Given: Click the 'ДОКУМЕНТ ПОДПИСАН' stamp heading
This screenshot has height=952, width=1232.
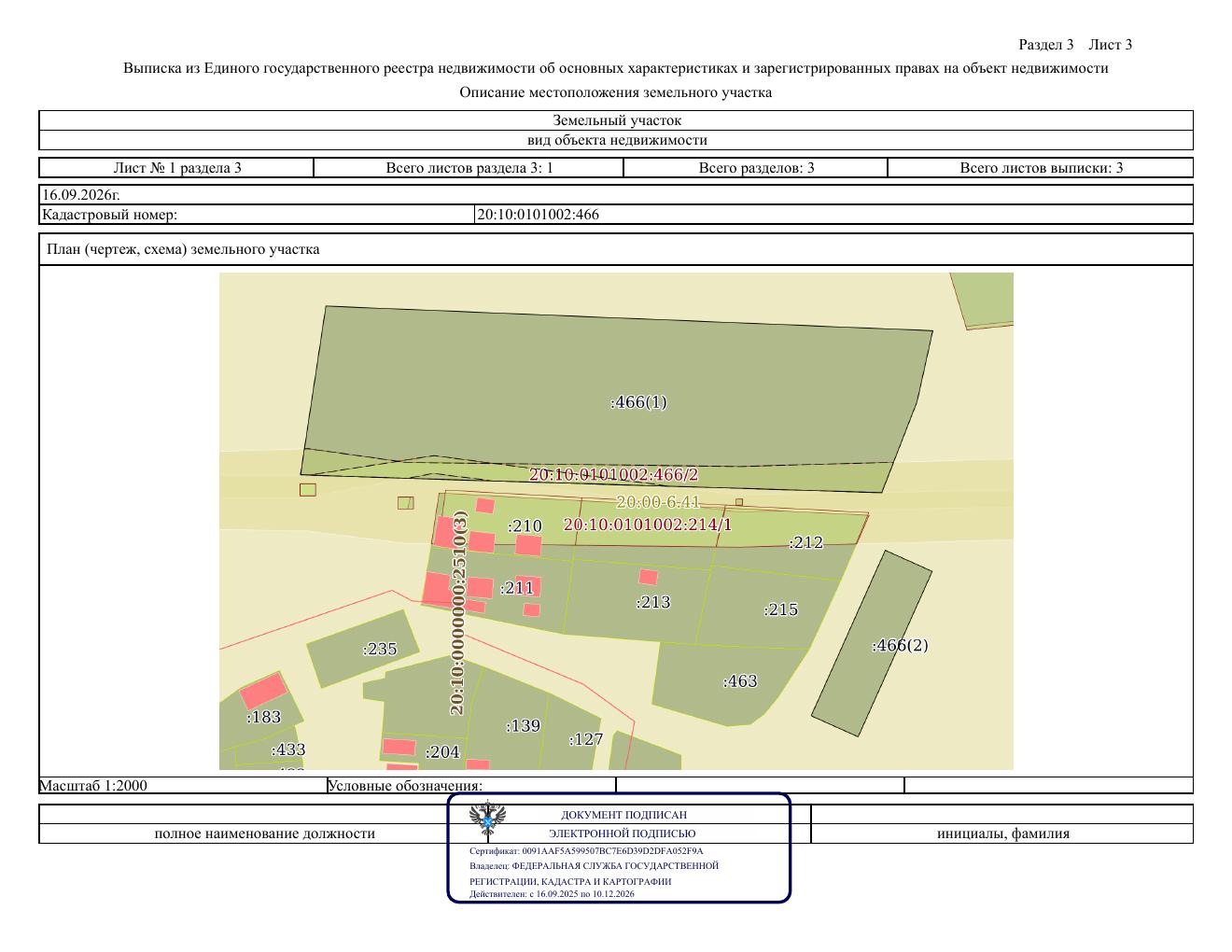Looking at the screenshot, I should [623, 815].
